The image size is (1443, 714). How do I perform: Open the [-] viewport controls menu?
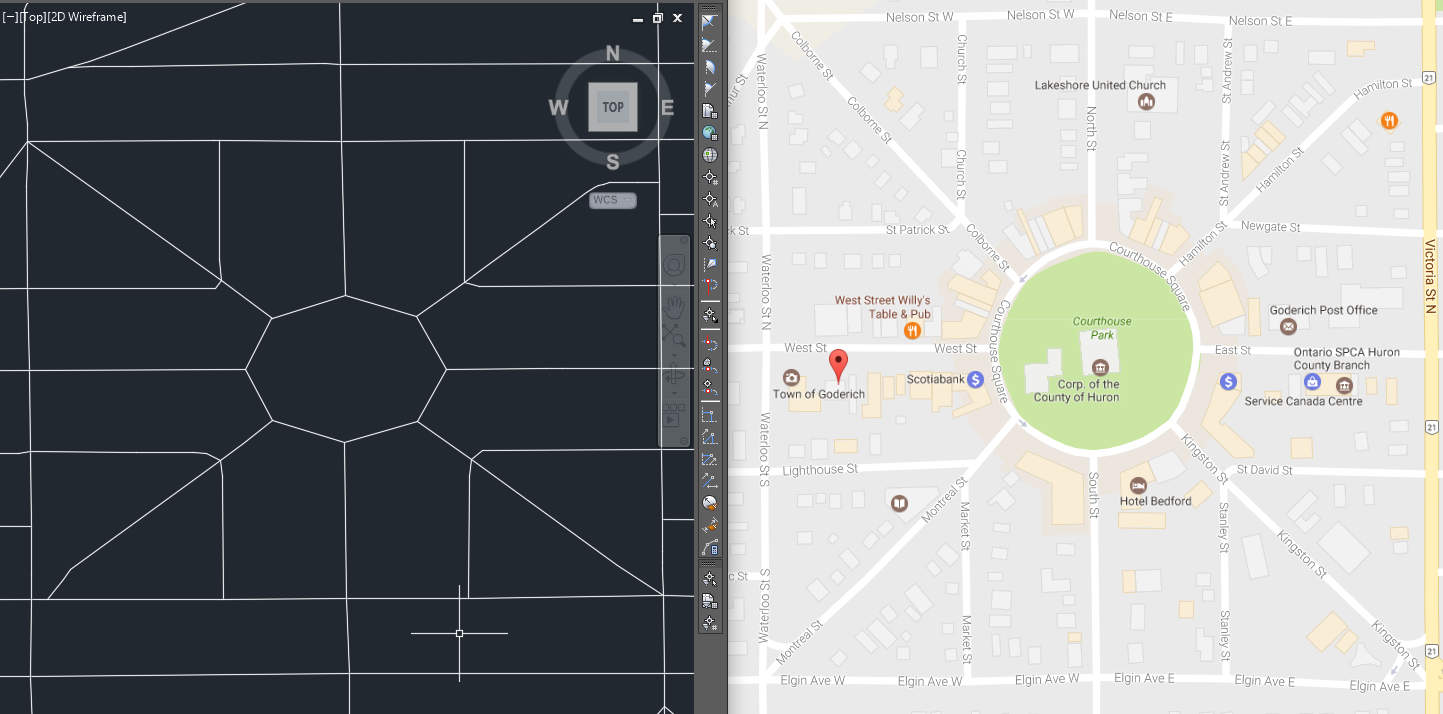tap(8, 17)
